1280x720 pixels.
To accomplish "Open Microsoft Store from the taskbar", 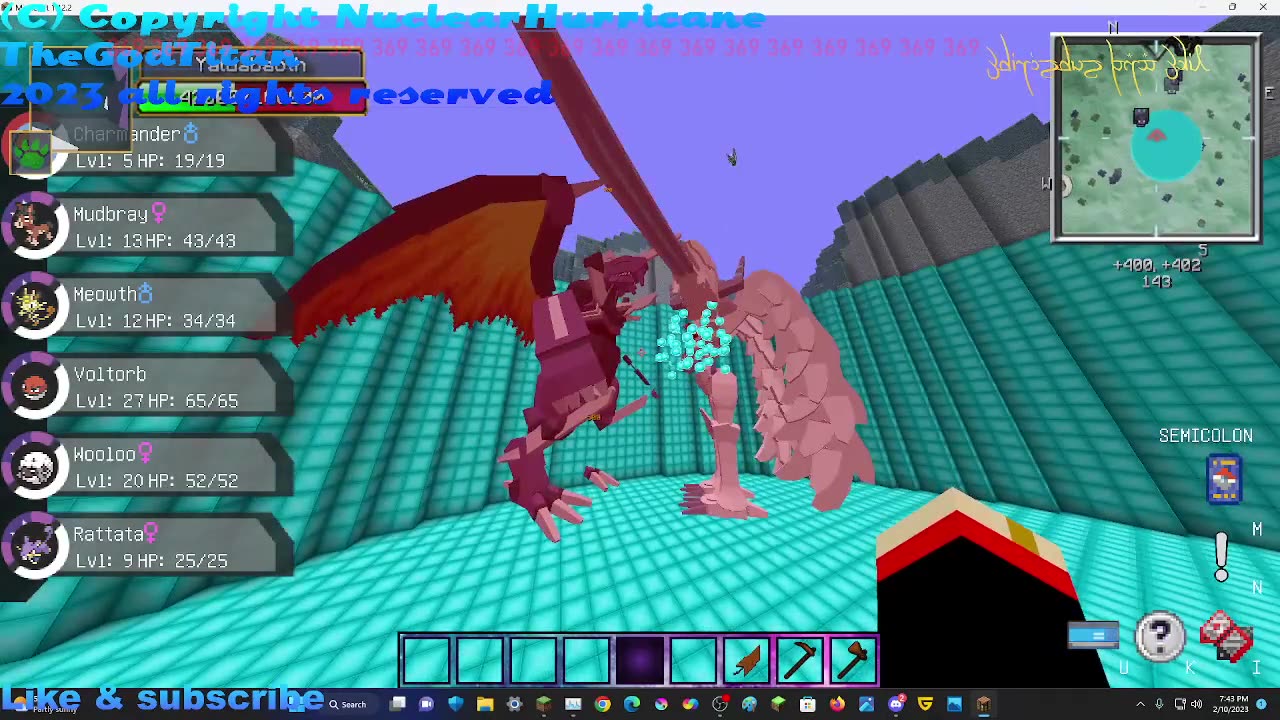I will pos(807,704).
